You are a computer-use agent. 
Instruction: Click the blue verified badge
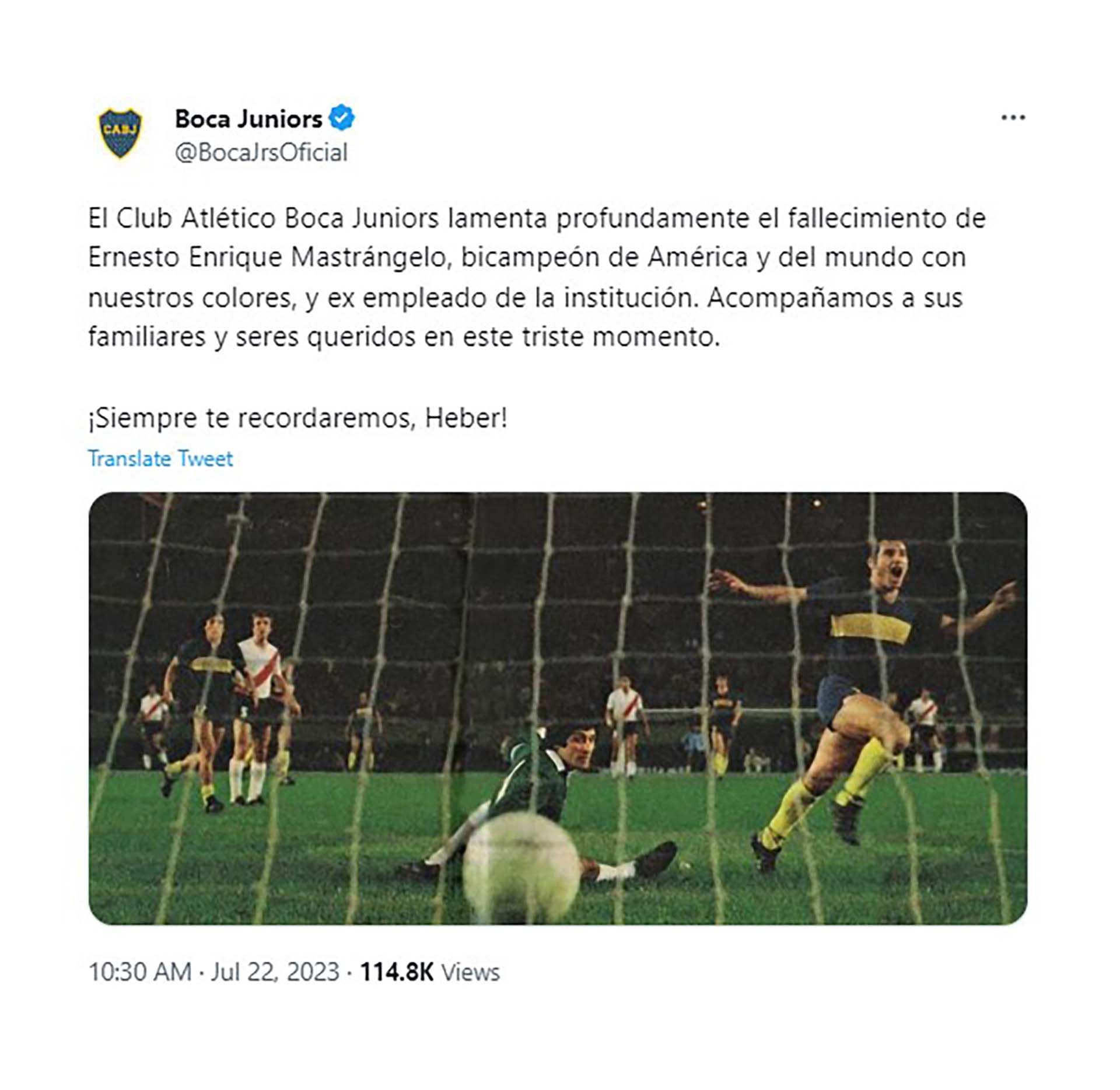tap(342, 118)
